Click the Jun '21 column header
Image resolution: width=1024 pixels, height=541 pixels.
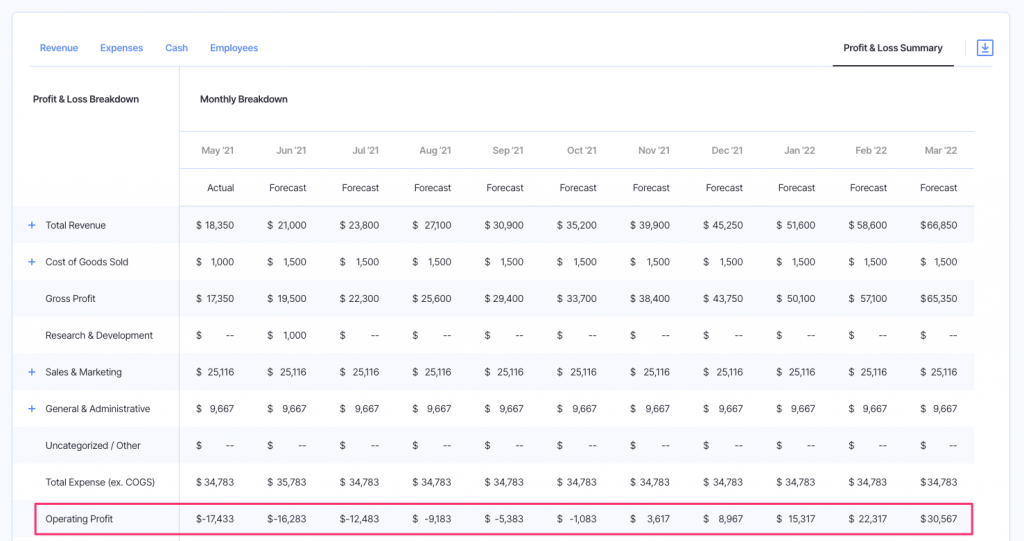coord(291,150)
